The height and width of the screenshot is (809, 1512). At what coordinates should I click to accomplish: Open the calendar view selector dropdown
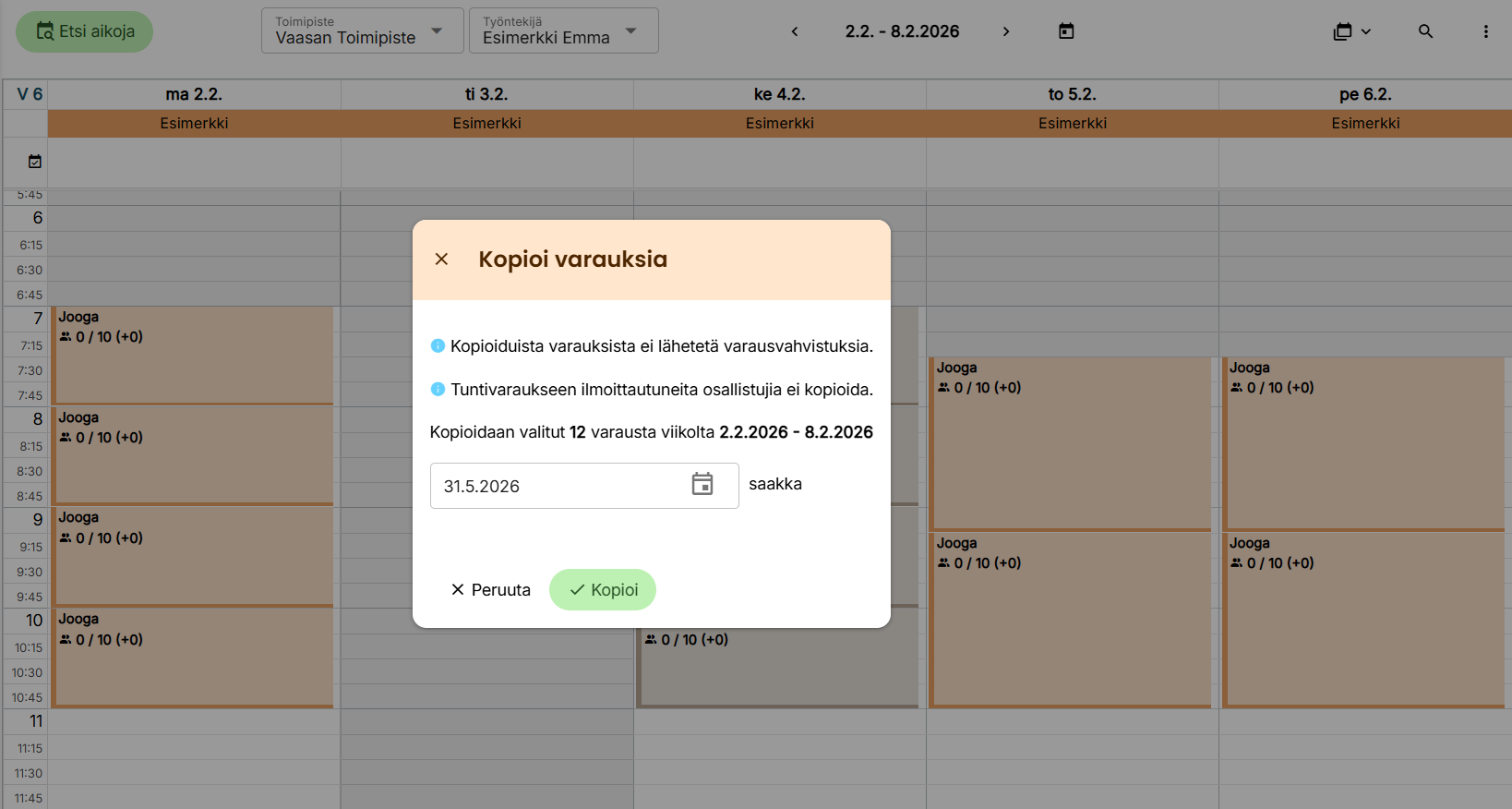click(x=1351, y=31)
